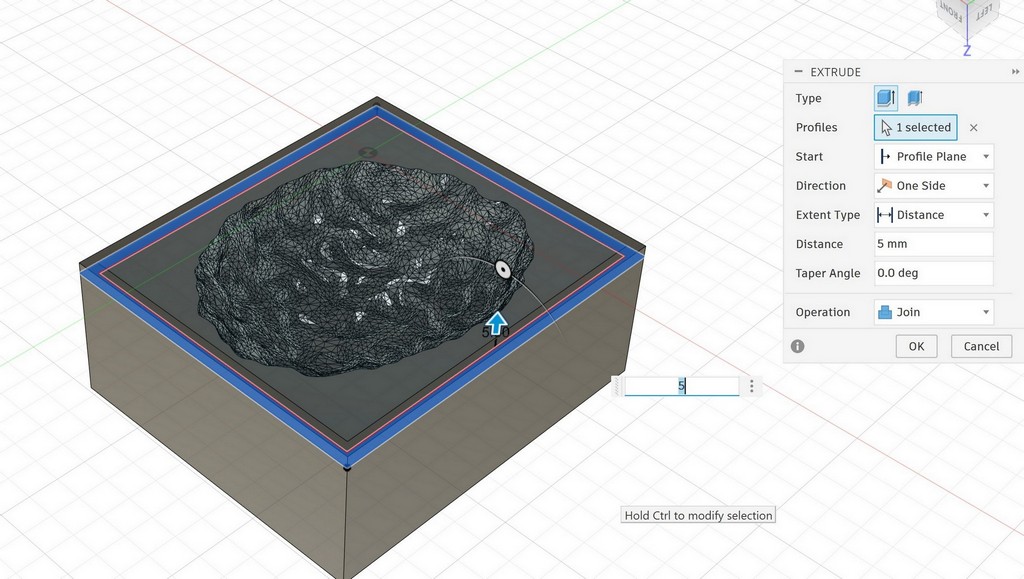The width and height of the screenshot is (1024, 579).
Task: Click the ViewCube in the corner
Action: pos(968,16)
